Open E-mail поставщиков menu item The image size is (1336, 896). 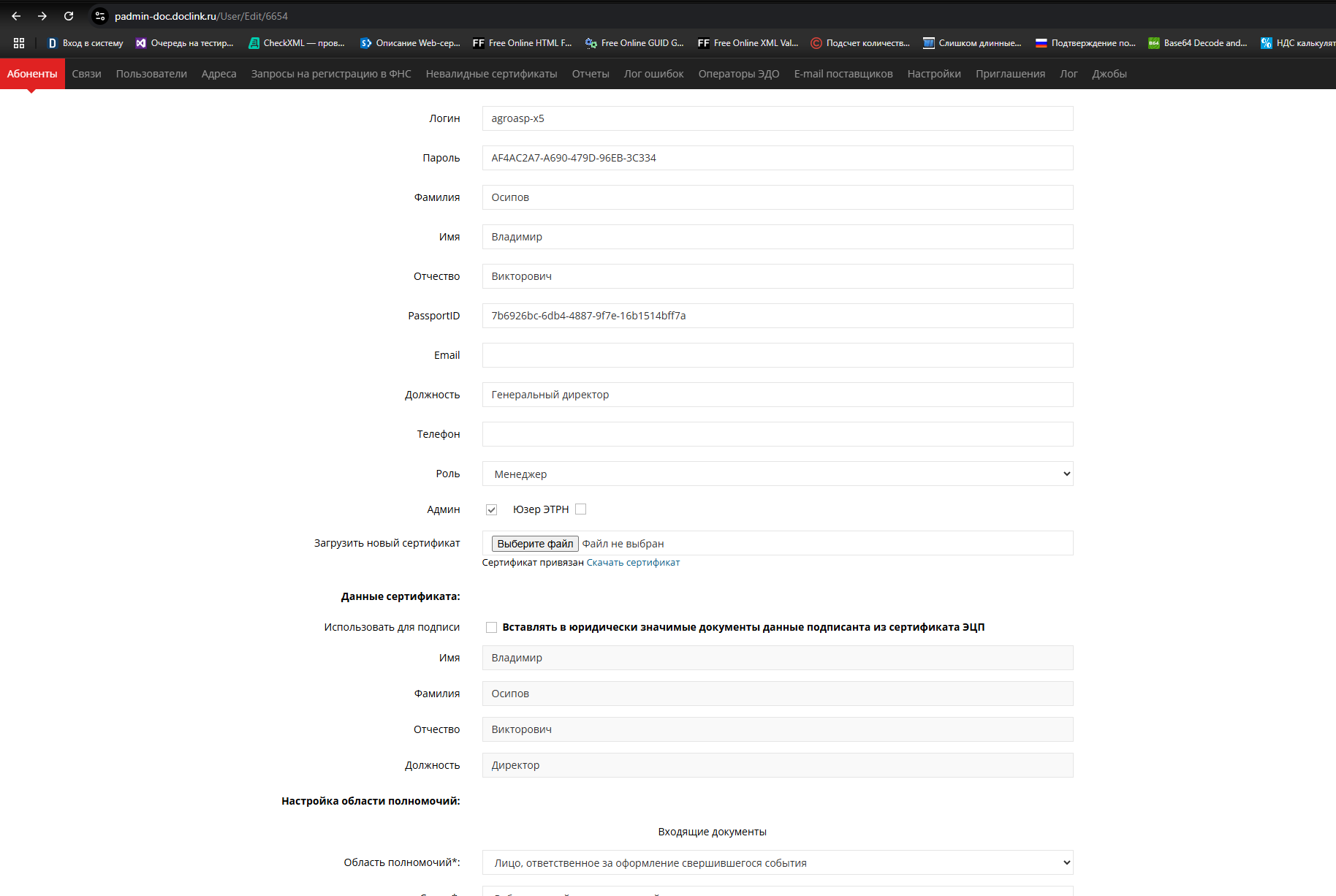click(843, 74)
